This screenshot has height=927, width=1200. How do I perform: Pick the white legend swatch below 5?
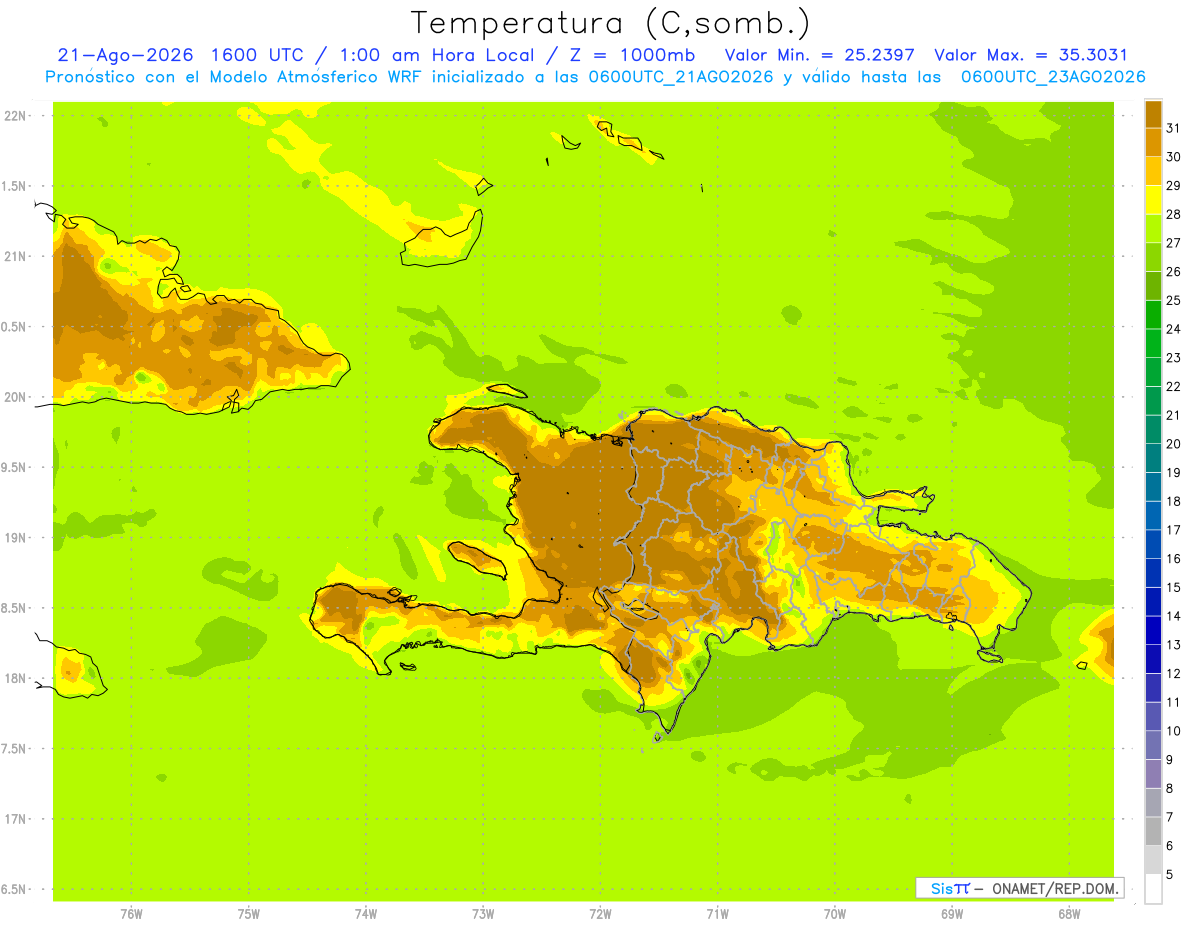(1153, 889)
